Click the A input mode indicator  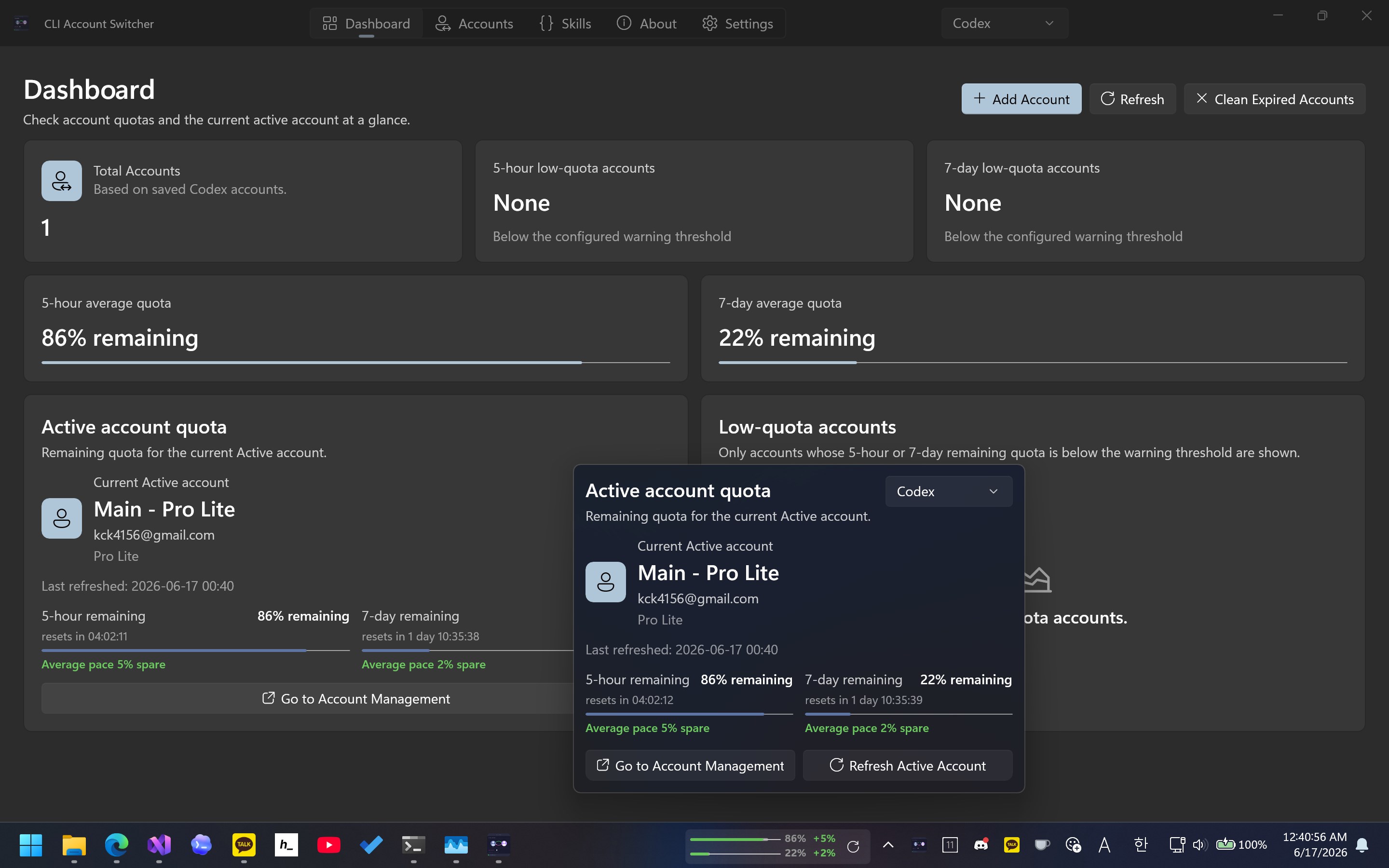[1104, 844]
